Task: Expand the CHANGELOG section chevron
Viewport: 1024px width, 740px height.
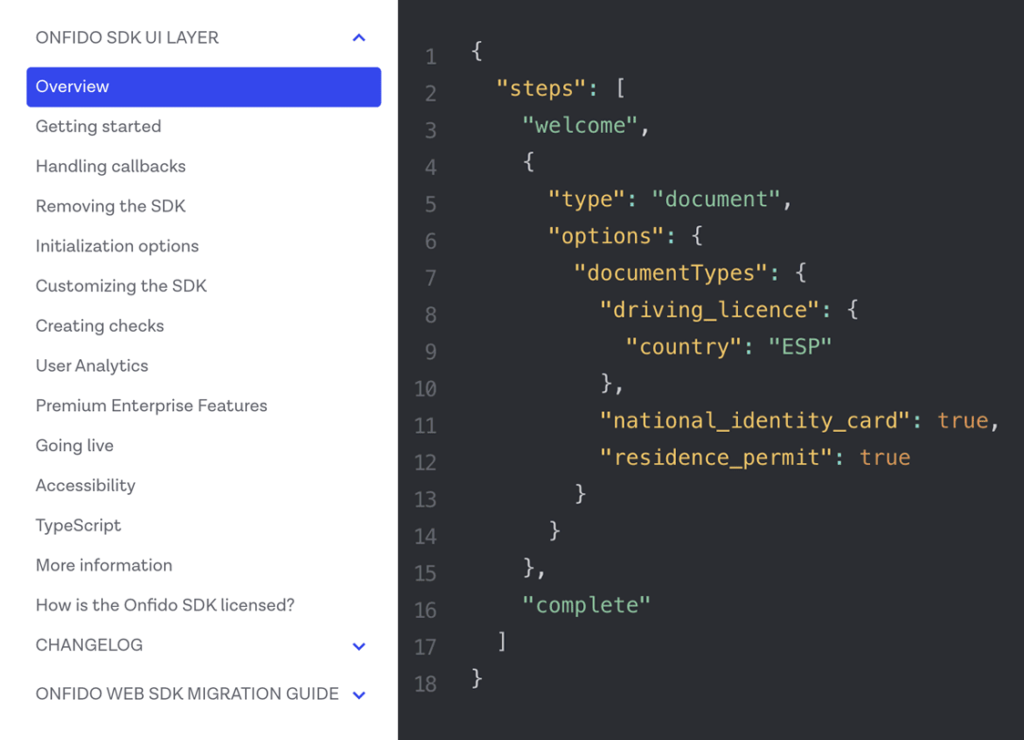Action: tap(359, 646)
